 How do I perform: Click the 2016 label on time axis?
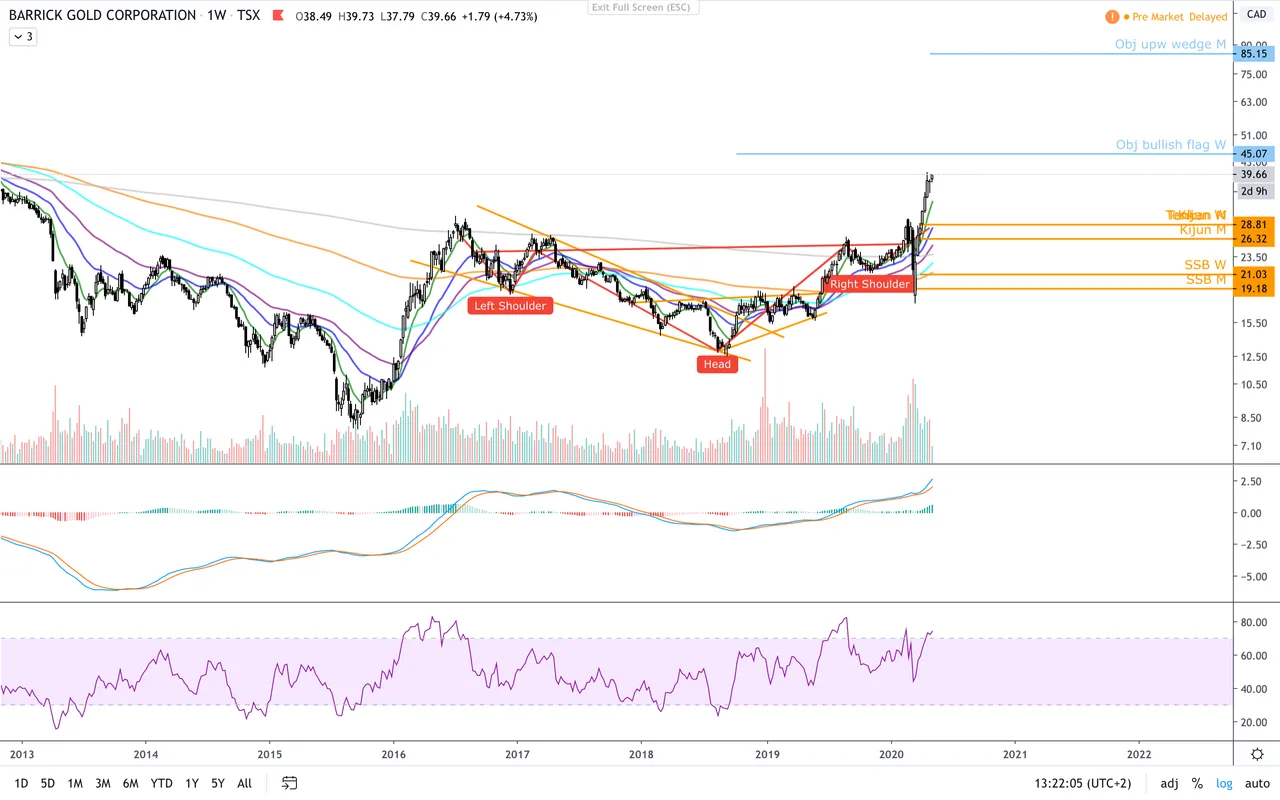click(394, 754)
